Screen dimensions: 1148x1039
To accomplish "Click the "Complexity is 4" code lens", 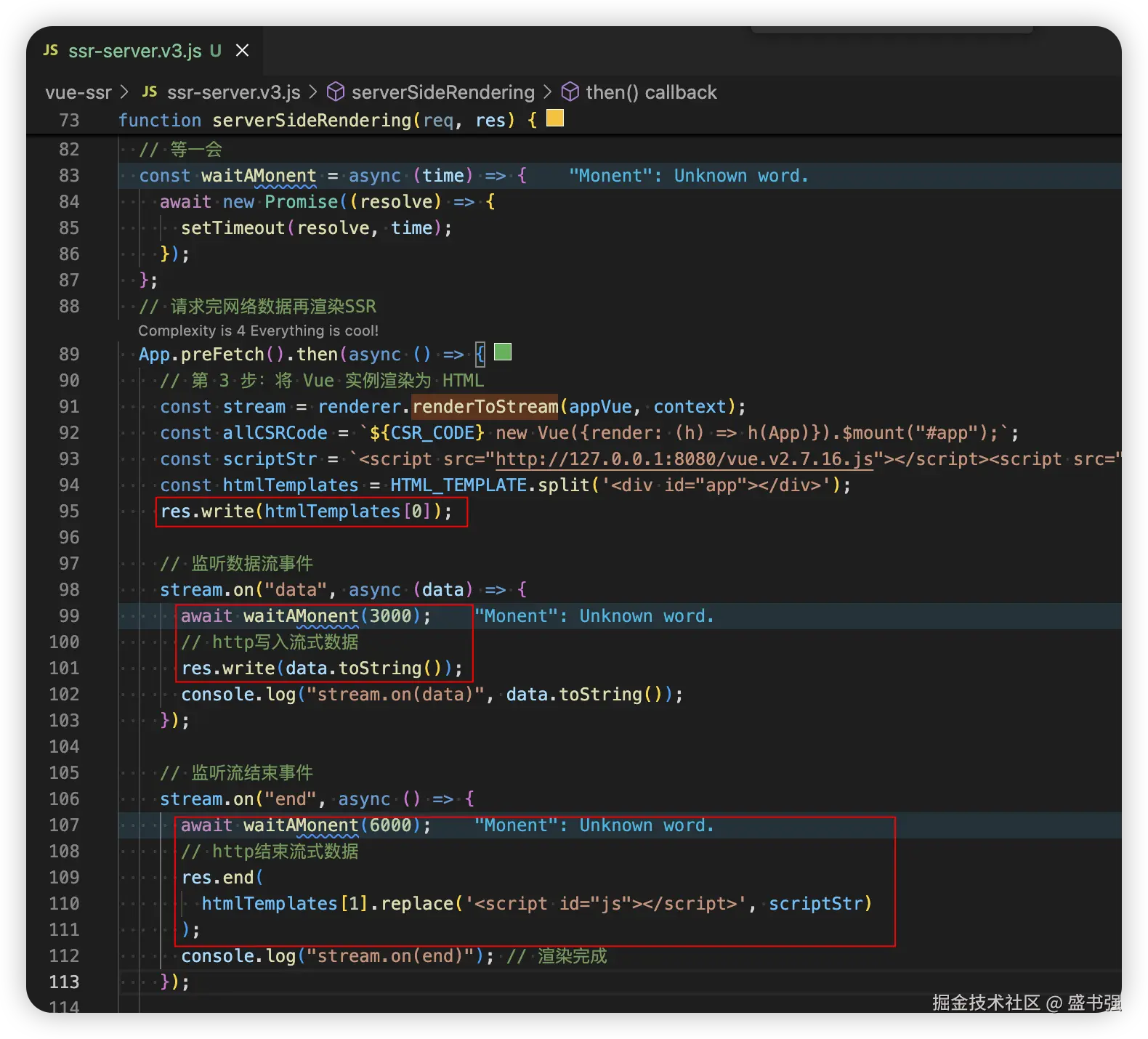I will (x=258, y=331).
